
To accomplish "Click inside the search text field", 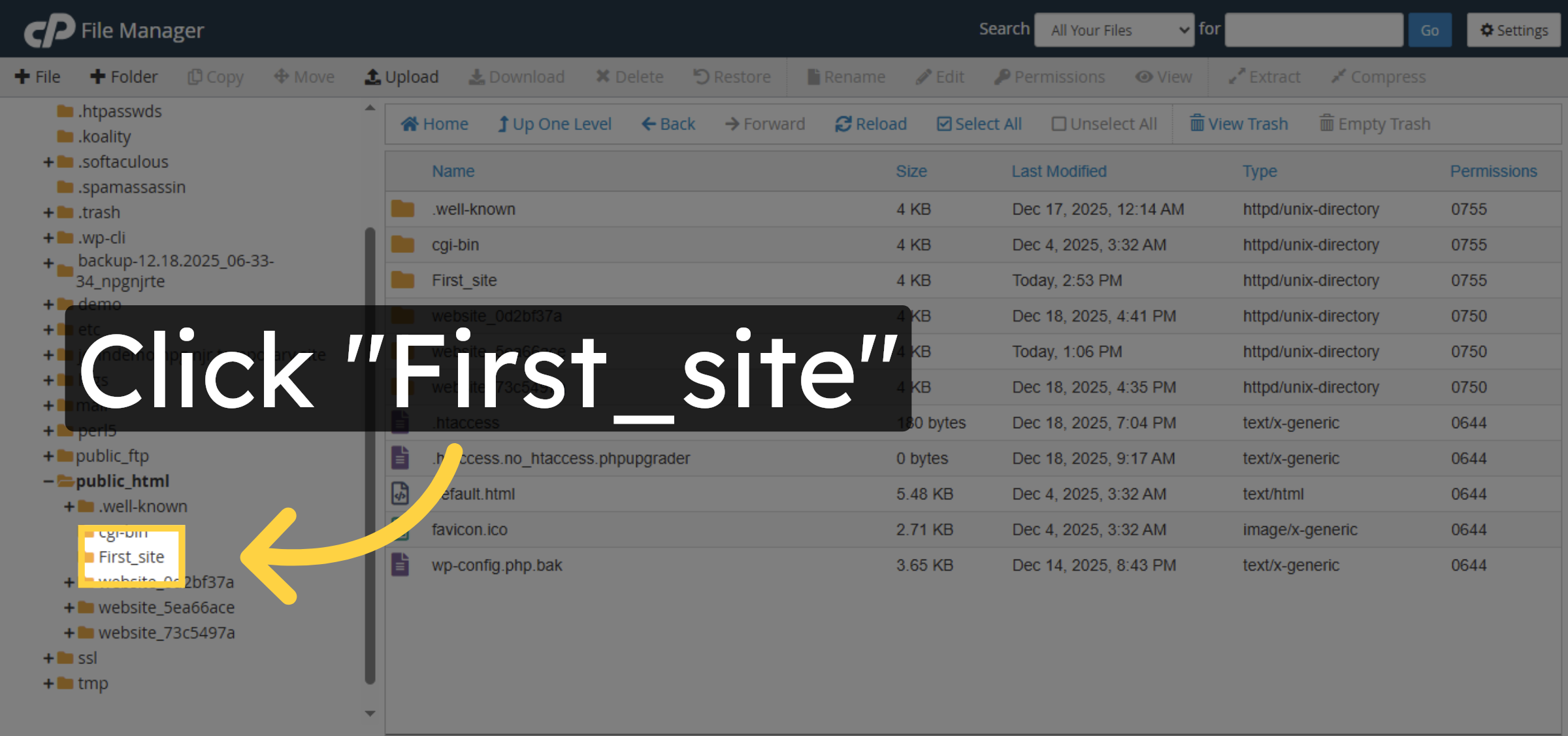I will click(1314, 29).
